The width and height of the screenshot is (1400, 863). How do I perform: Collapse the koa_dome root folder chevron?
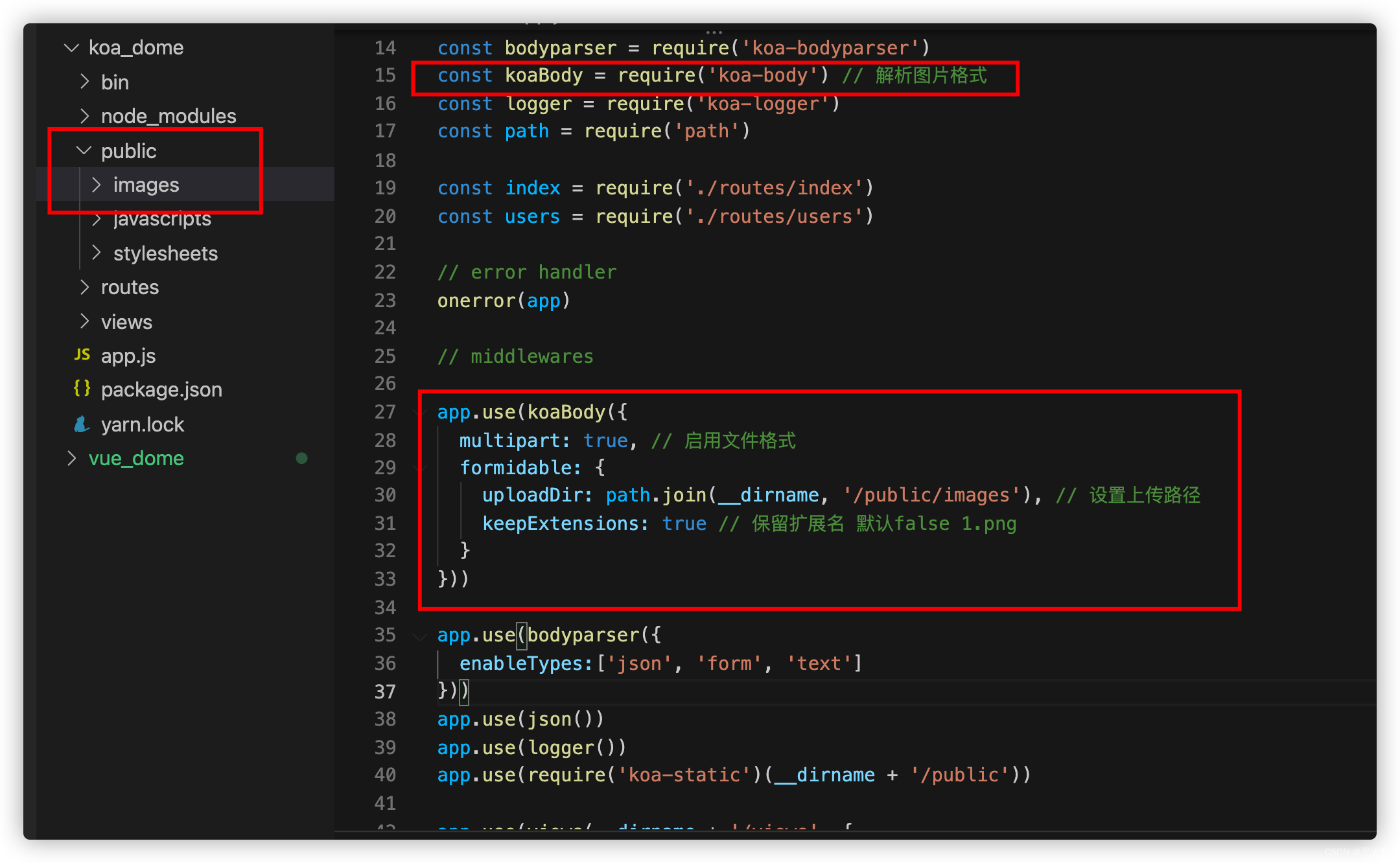(x=71, y=47)
